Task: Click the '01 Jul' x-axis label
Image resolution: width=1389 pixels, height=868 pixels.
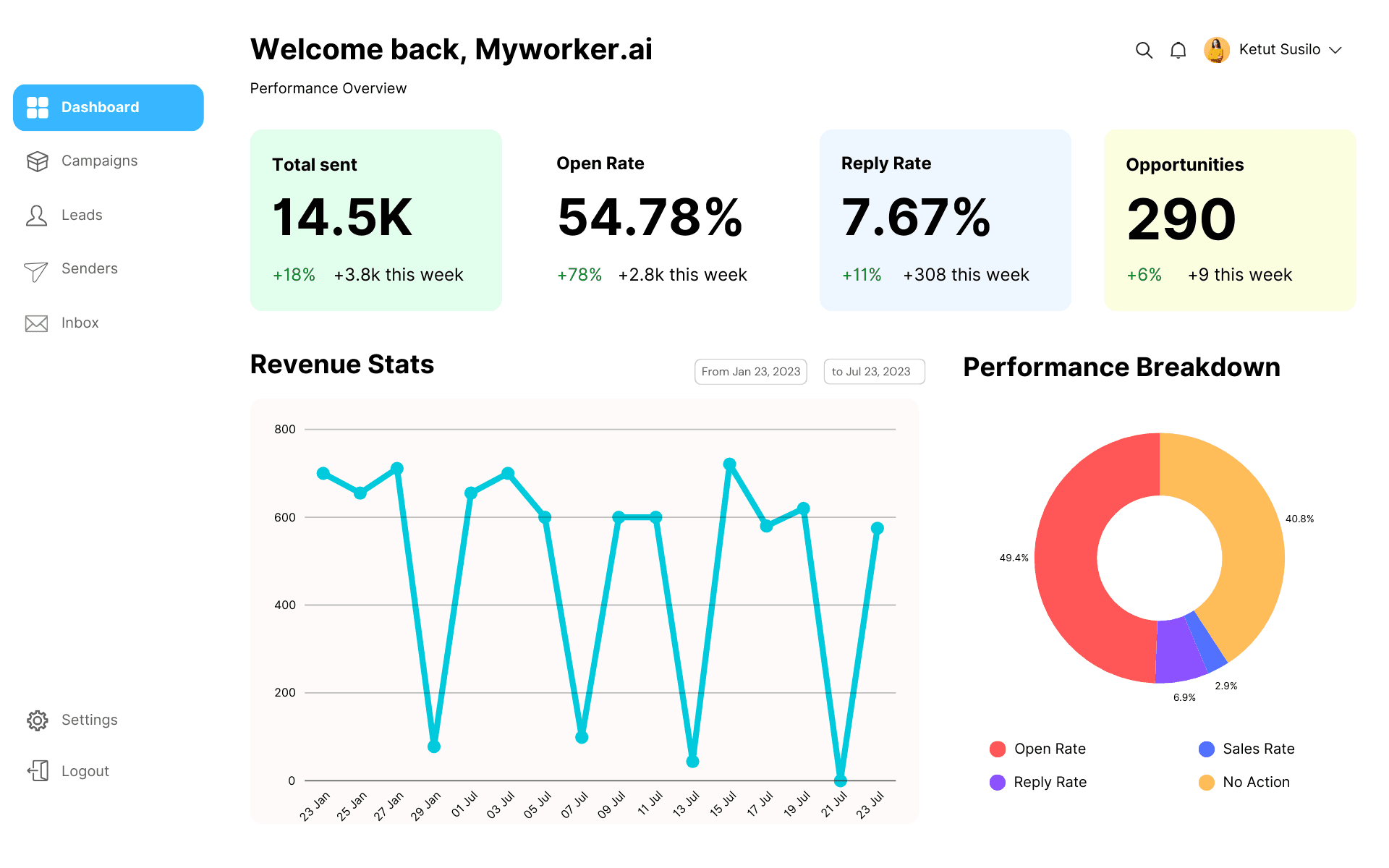Action: pyautogui.click(x=464, y=804)
